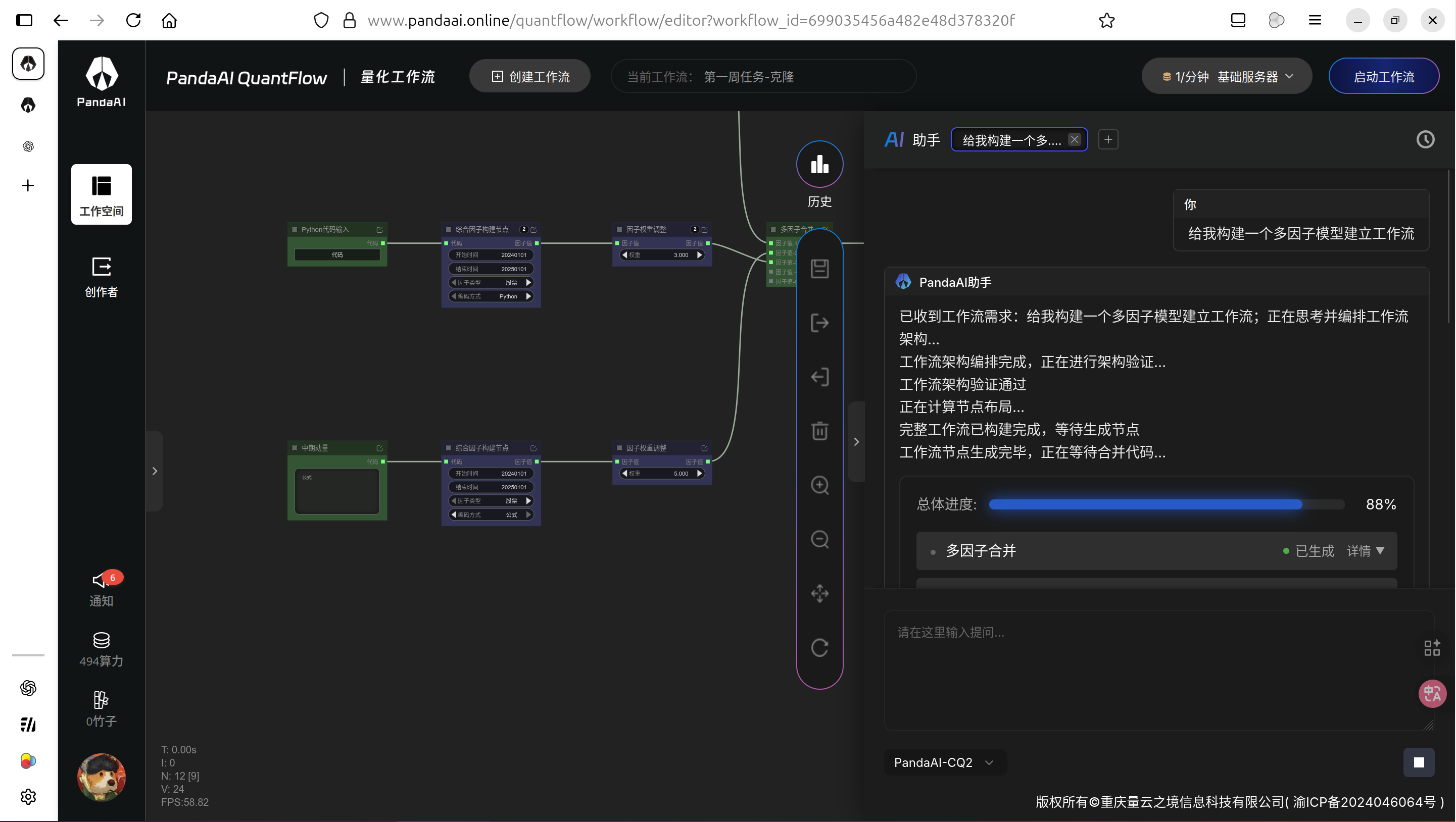
Task: Open the 历史 chart icon above the canvas toolbar
Action: pos(819,165)
